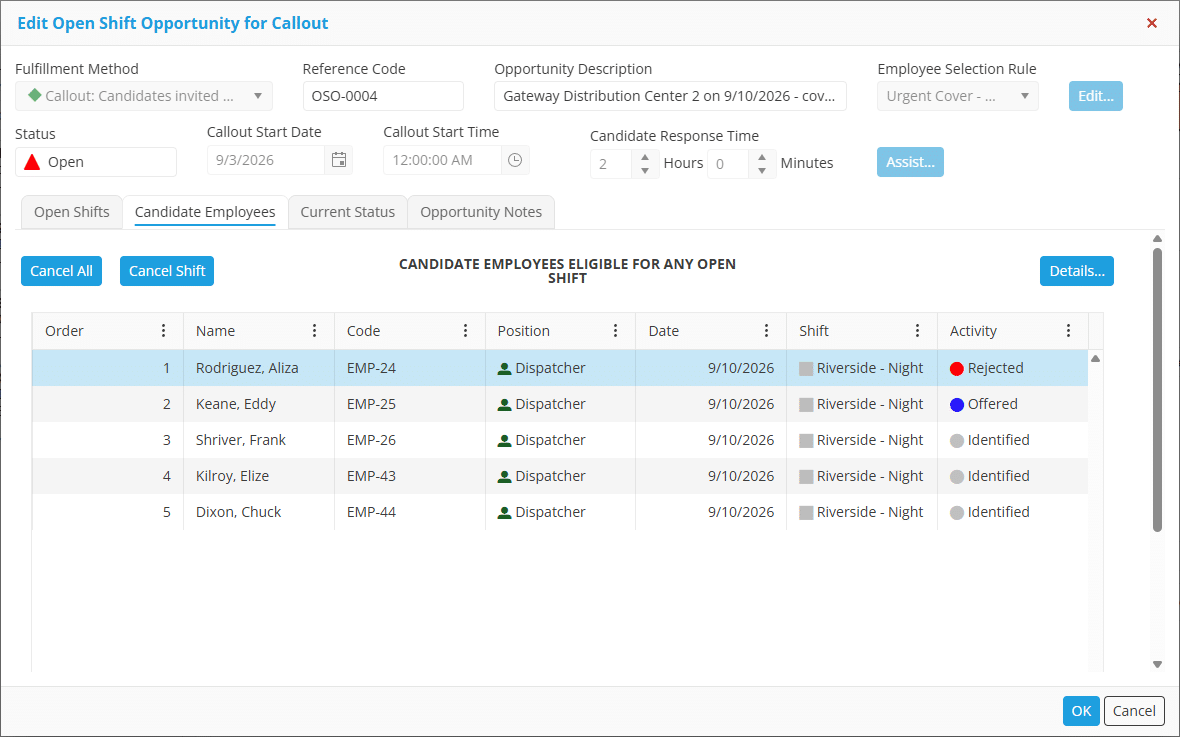
Task: Click the panel scroll-down arrow
Action: coord(1157,664)
